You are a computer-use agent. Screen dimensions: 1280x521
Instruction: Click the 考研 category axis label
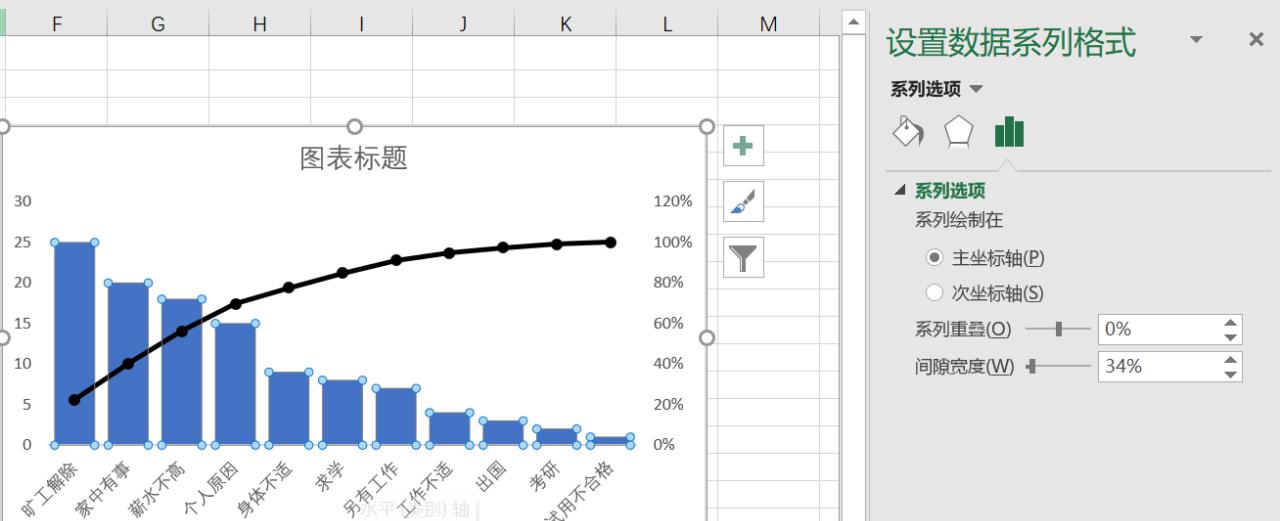545,477
